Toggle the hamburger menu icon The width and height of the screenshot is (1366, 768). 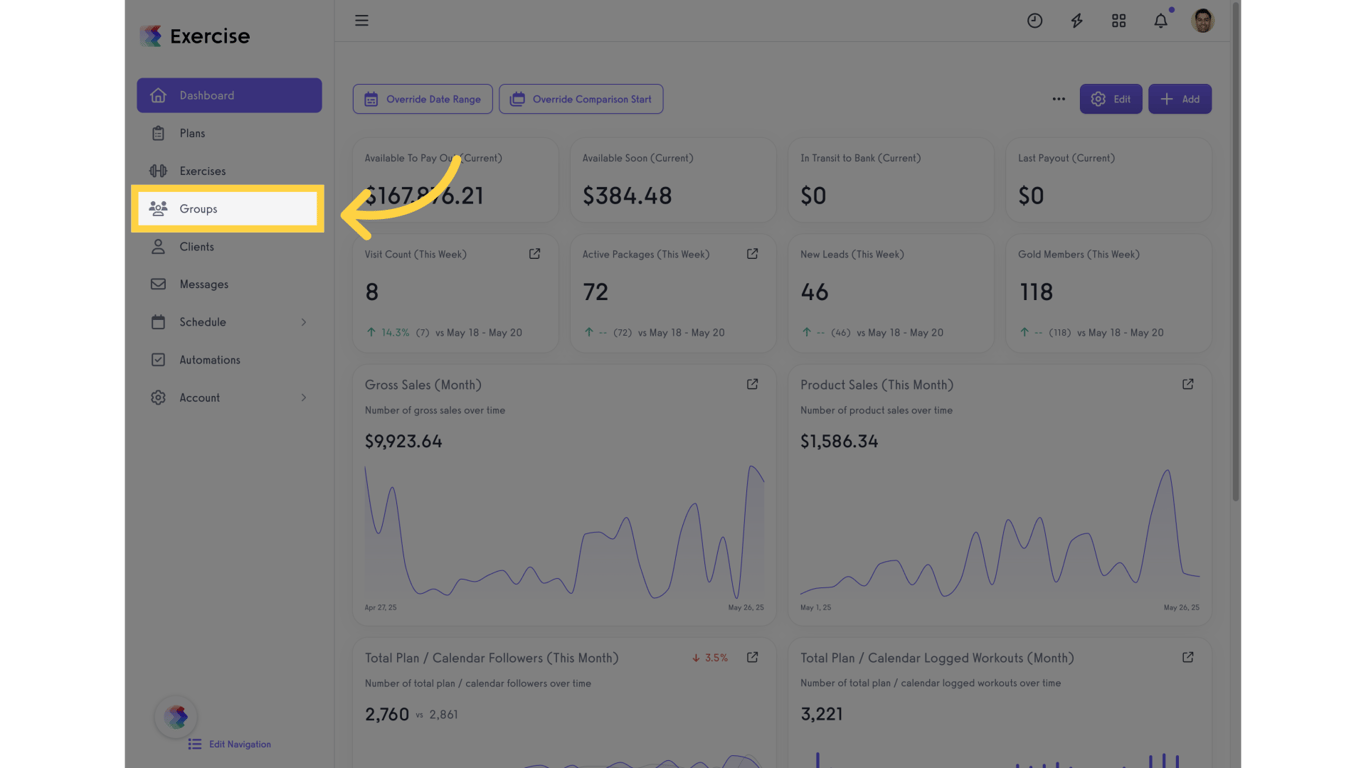362,20
